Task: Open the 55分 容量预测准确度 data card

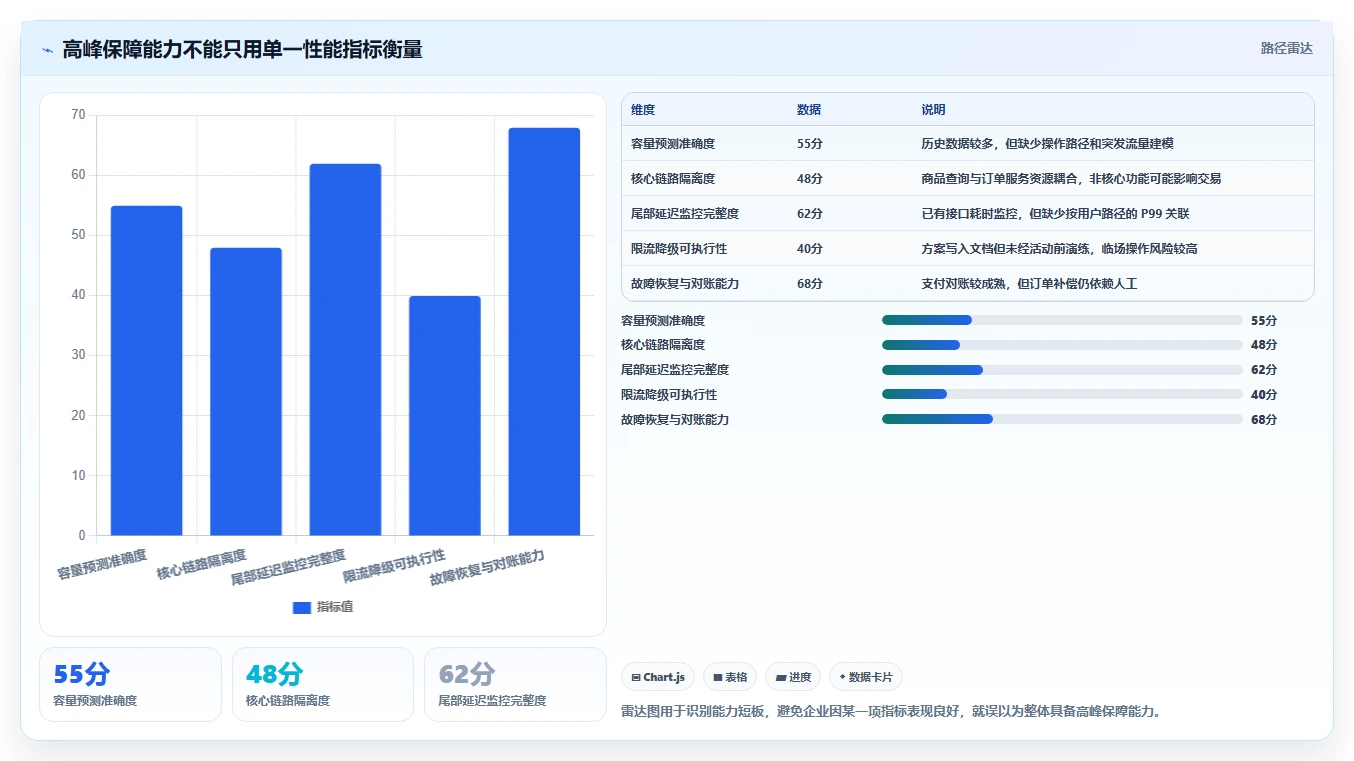Action: point(130,684)
